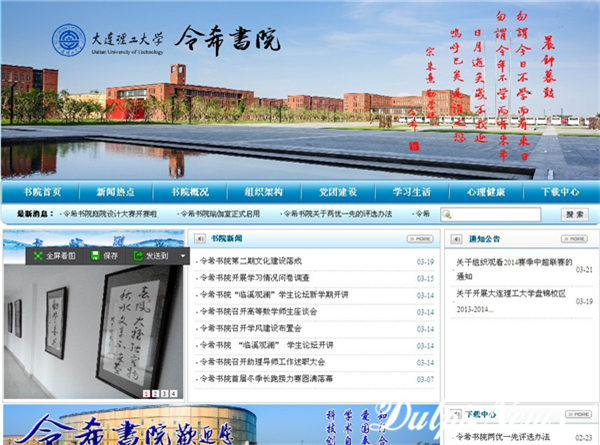Image resolution: width=600 pixels, height=445 pixels.
Task: Open notice 关于开展大连理工大学盘锦校区 2013-2014
Action: click(x=511, y=301)
